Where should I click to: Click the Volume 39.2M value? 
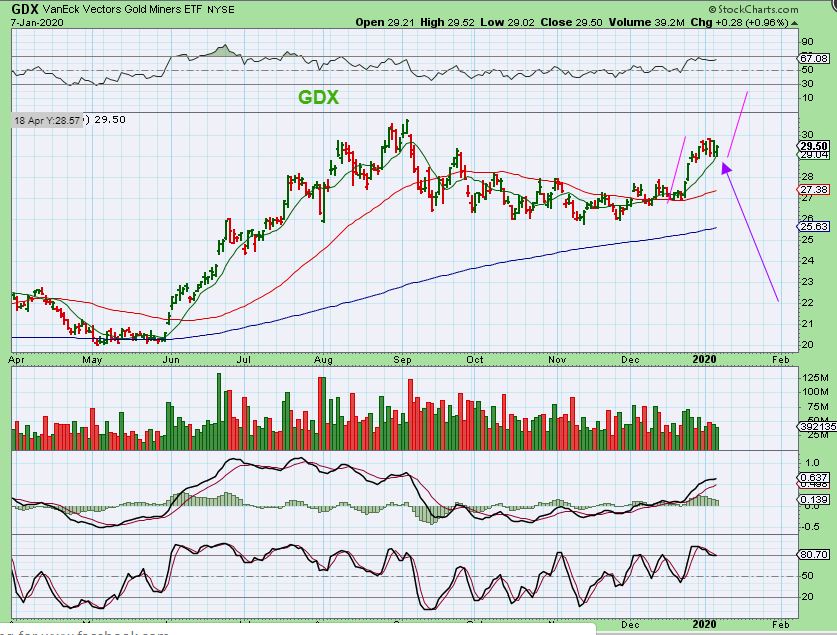[x=646, y=22]
